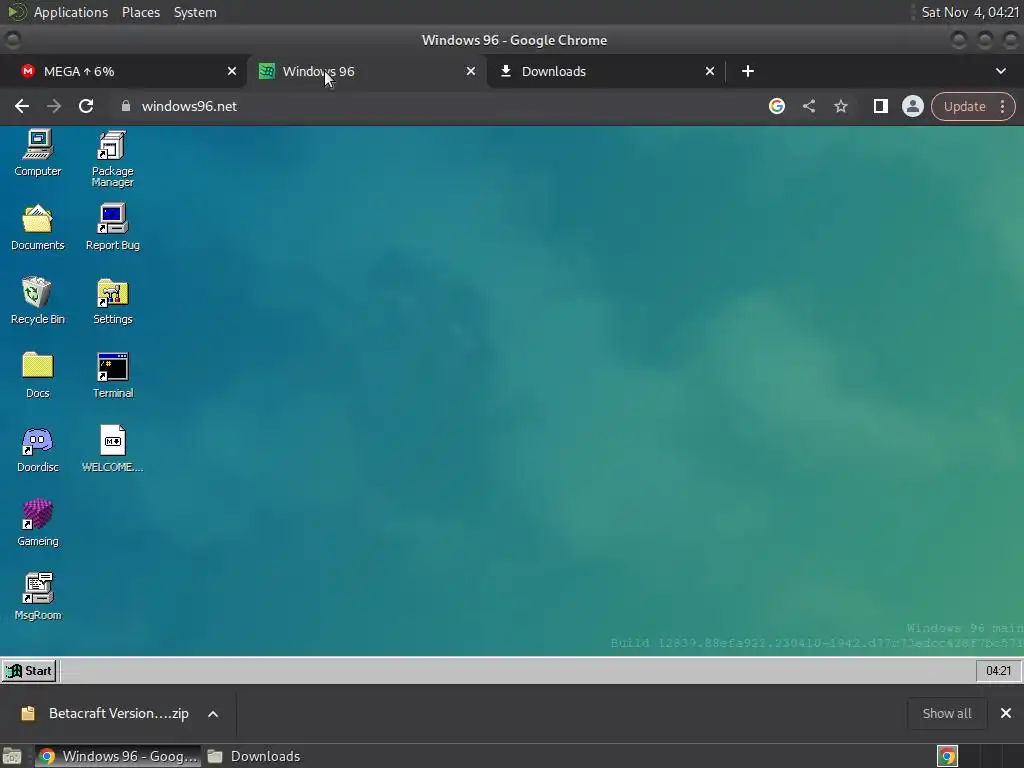Screen dimensions: 1024x768
Task: Go back using the browser back arrow
Action: (22, 106)
